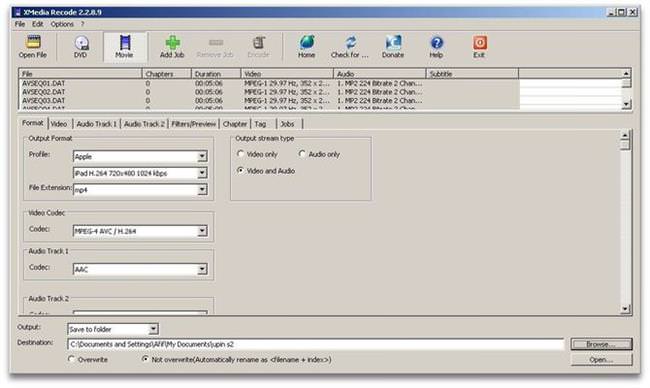This screenshot has width=650, height=388.
Task: Click the Destination path input field
Action: pyautogui.click(x=315, y=344)
